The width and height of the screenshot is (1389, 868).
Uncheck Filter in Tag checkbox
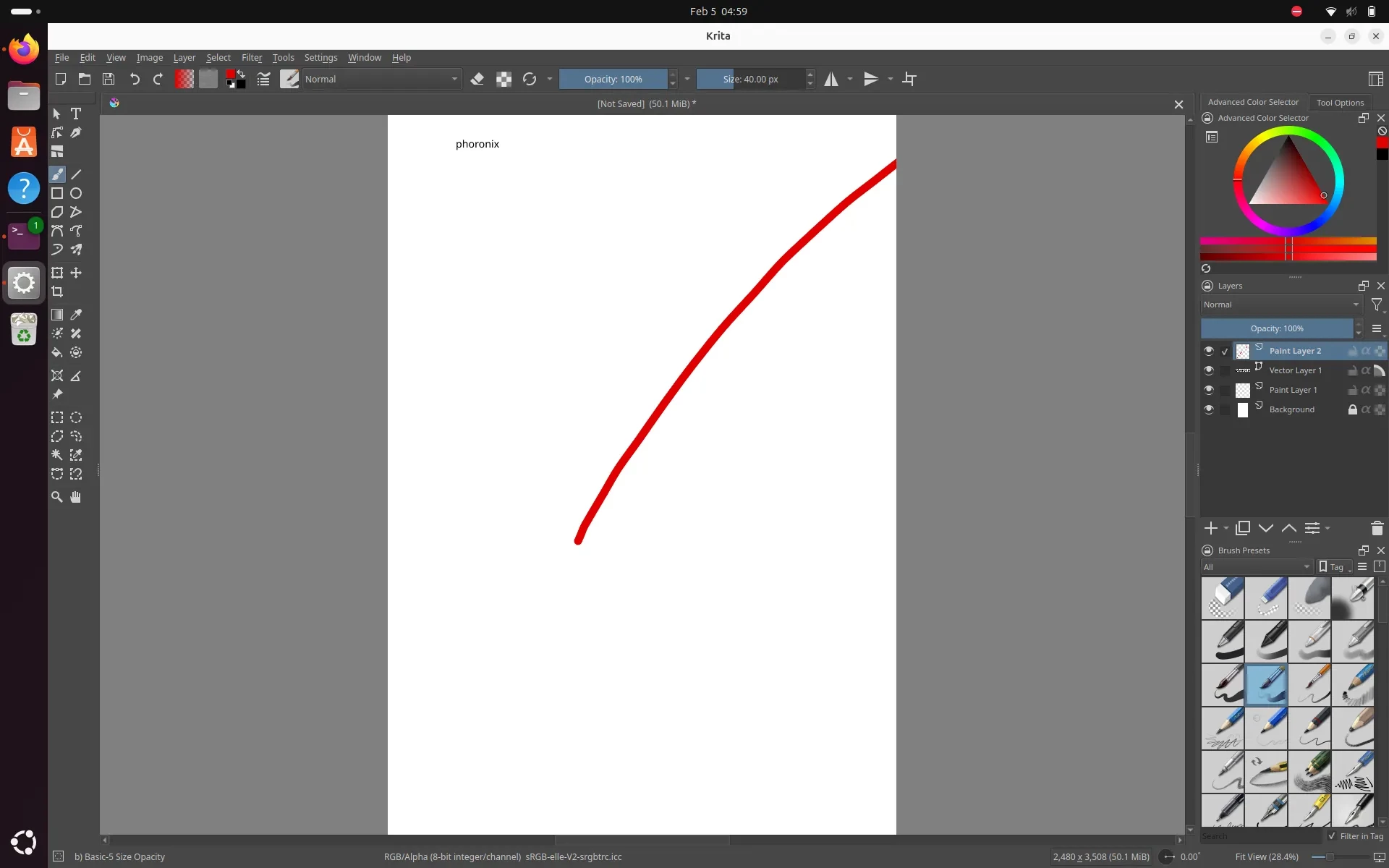[1332, 836]
